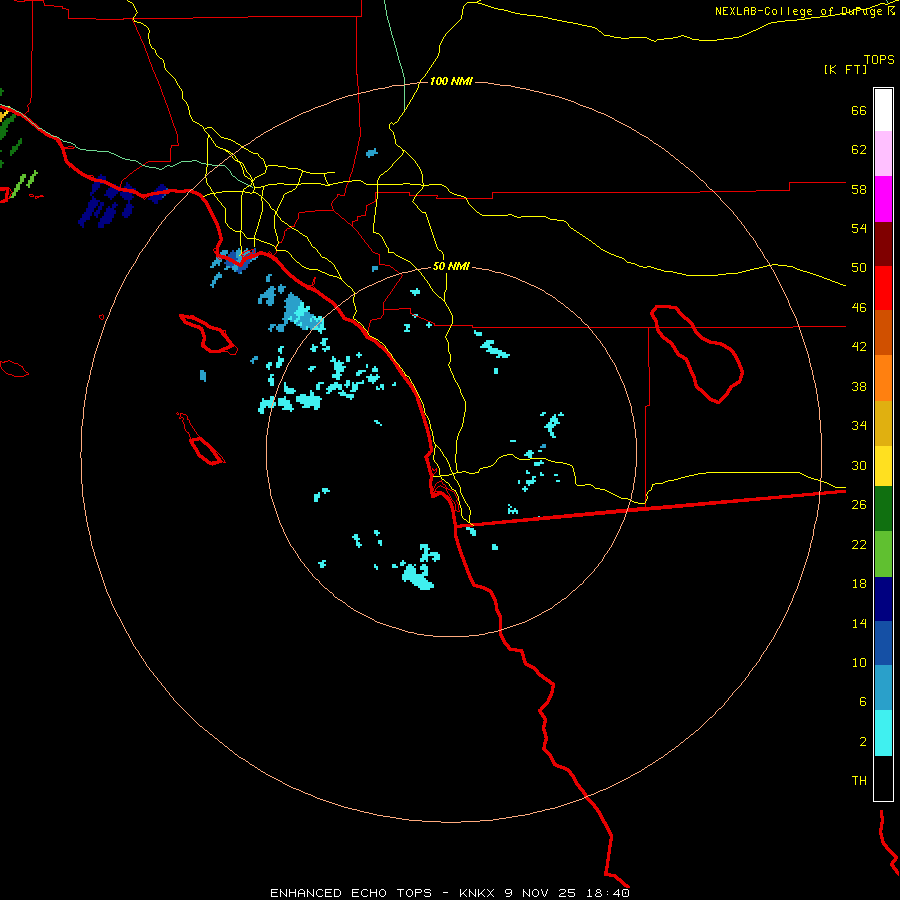Click the 'NEXLAB-College of DuPage' credit text
The image size is (900, 900).
click(x=800, y=11)
